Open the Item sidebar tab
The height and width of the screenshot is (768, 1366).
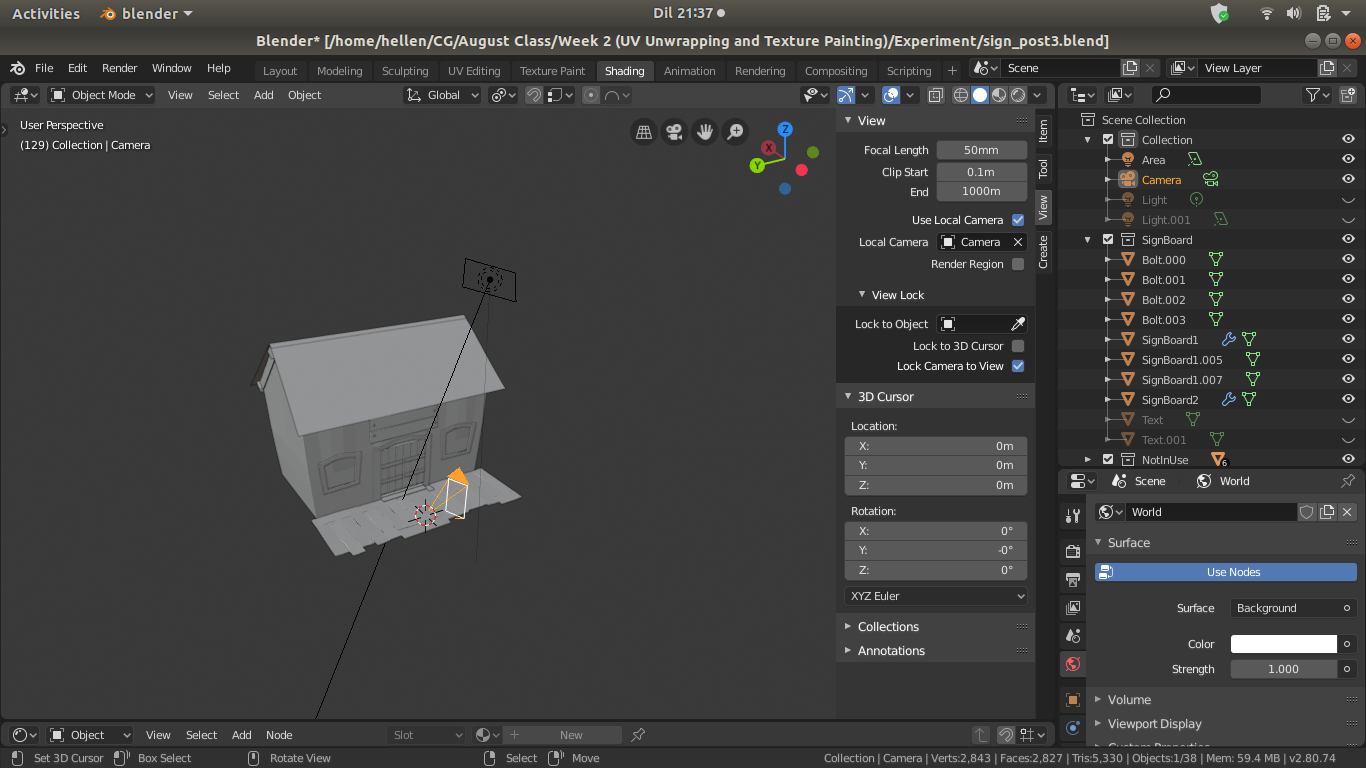click(x=1043, y=131)
